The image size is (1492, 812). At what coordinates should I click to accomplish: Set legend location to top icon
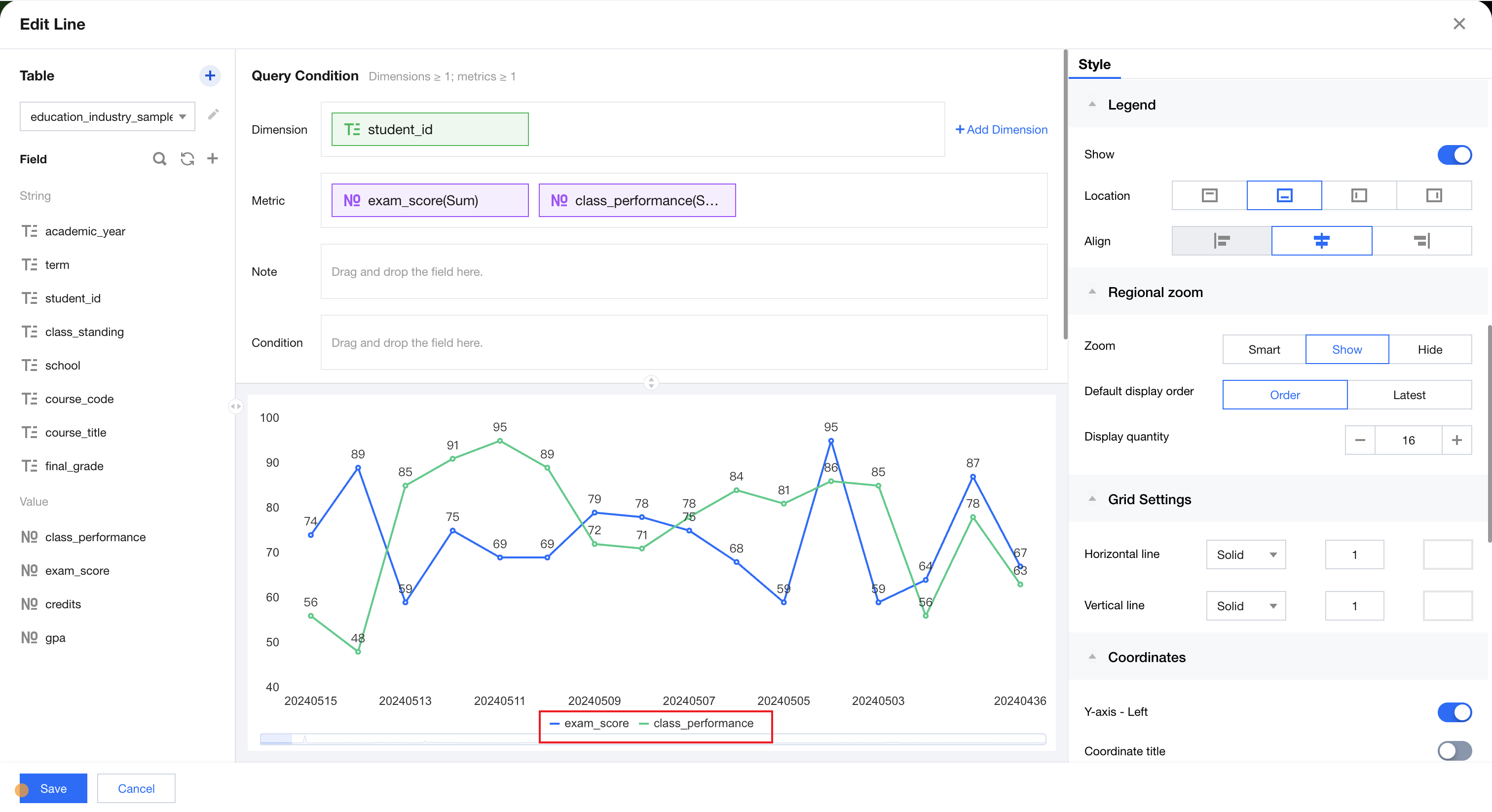(1209, 195)
